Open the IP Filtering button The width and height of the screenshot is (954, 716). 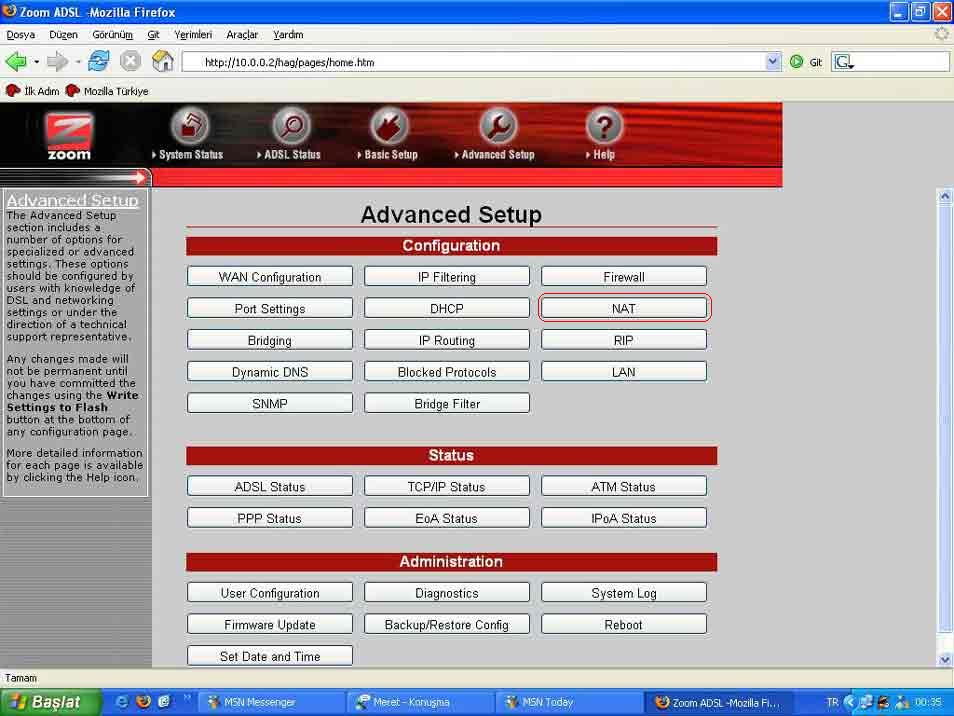click(447, 277)
